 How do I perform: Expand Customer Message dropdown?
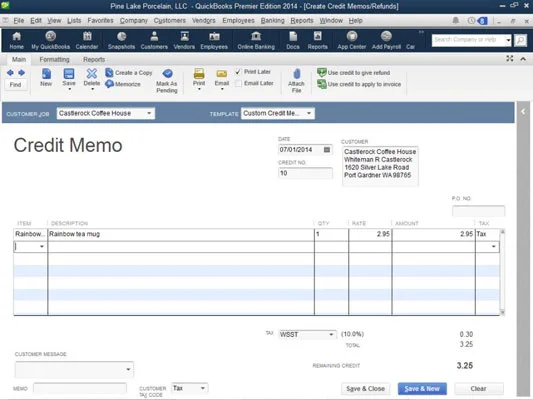128,369
